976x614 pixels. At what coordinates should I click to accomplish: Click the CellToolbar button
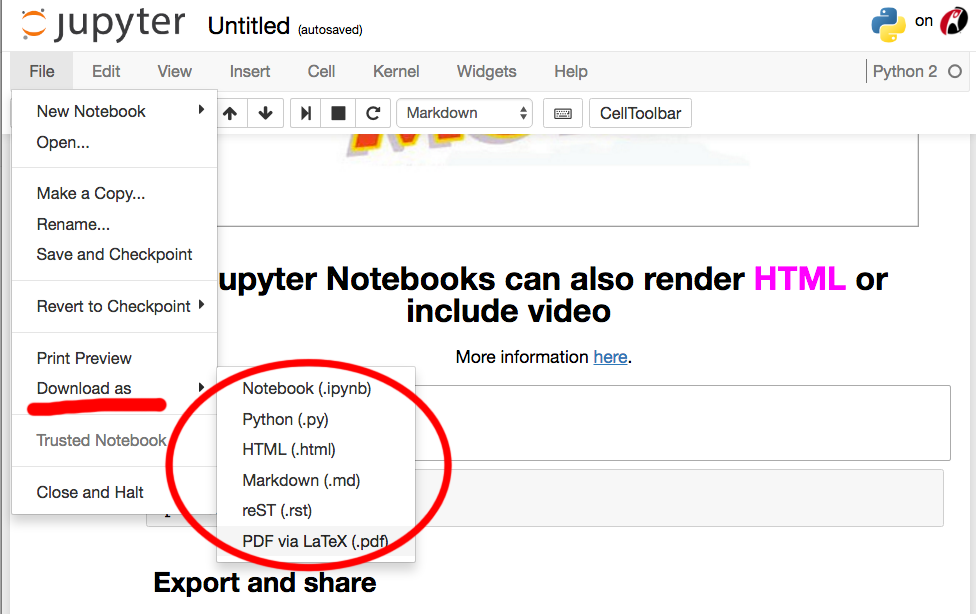click(x=640, y=113)
